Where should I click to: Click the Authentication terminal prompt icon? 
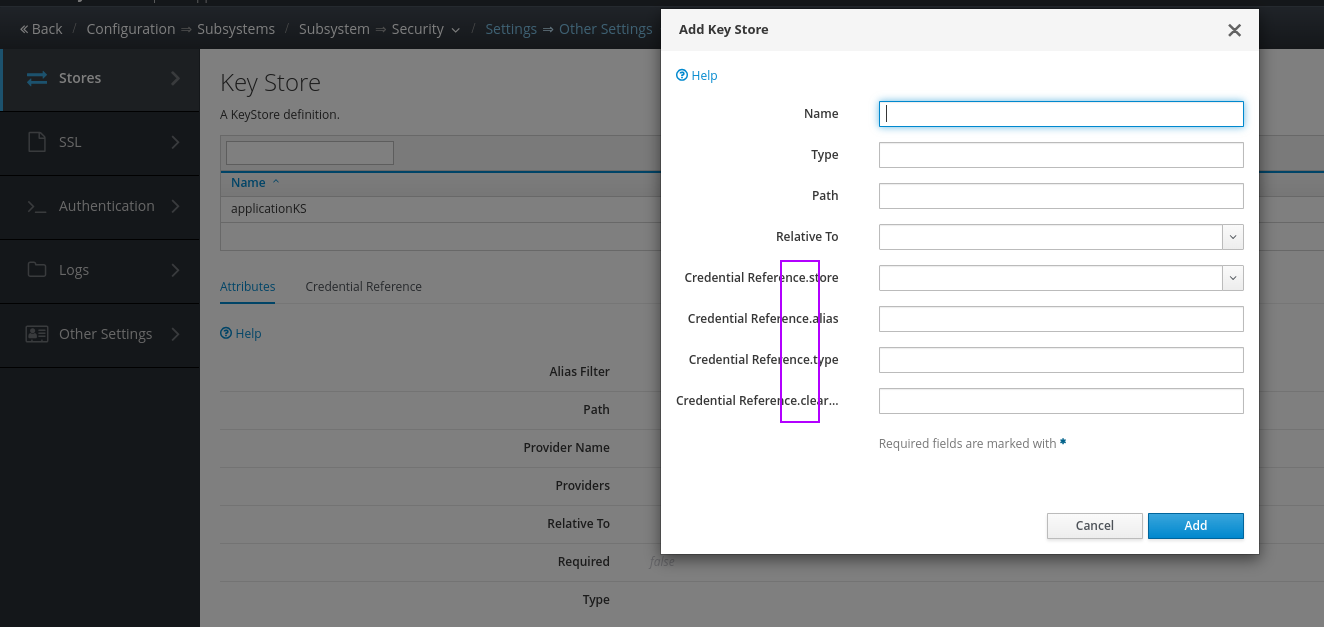(x=37, y=206)
